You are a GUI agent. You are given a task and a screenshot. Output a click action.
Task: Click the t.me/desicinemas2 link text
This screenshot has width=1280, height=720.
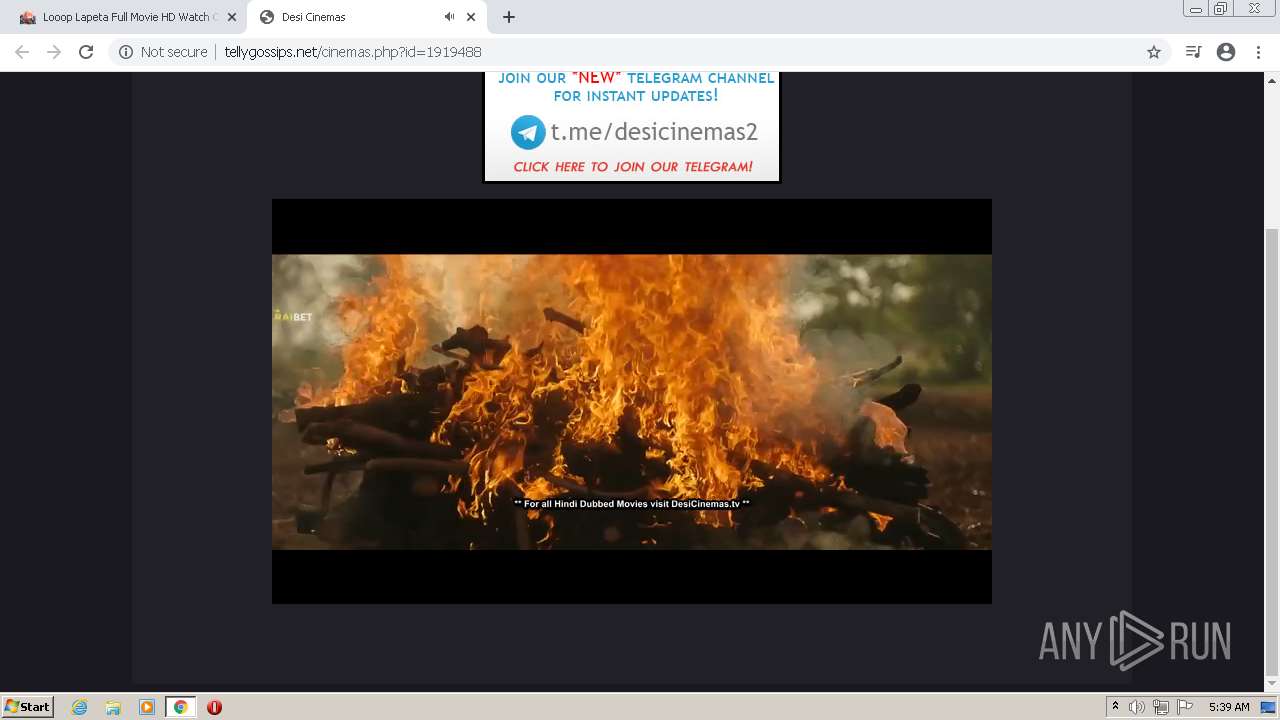[654, 132]
